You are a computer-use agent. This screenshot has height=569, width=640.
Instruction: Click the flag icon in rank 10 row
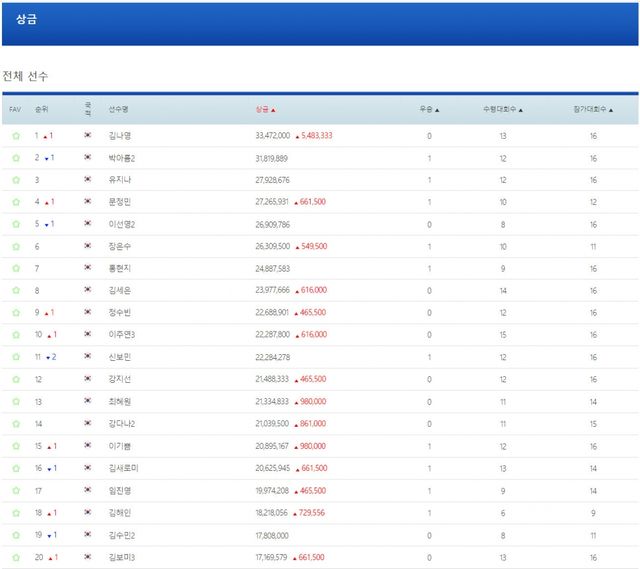[88, 335]
